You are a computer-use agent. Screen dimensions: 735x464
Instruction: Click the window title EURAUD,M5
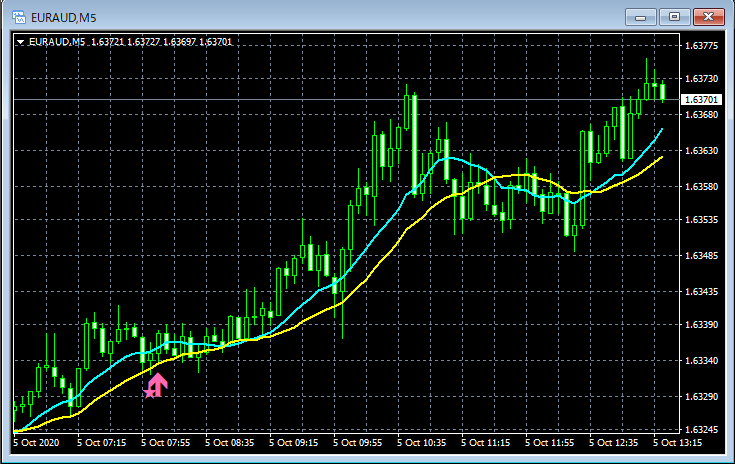click(x=63, y=18)
